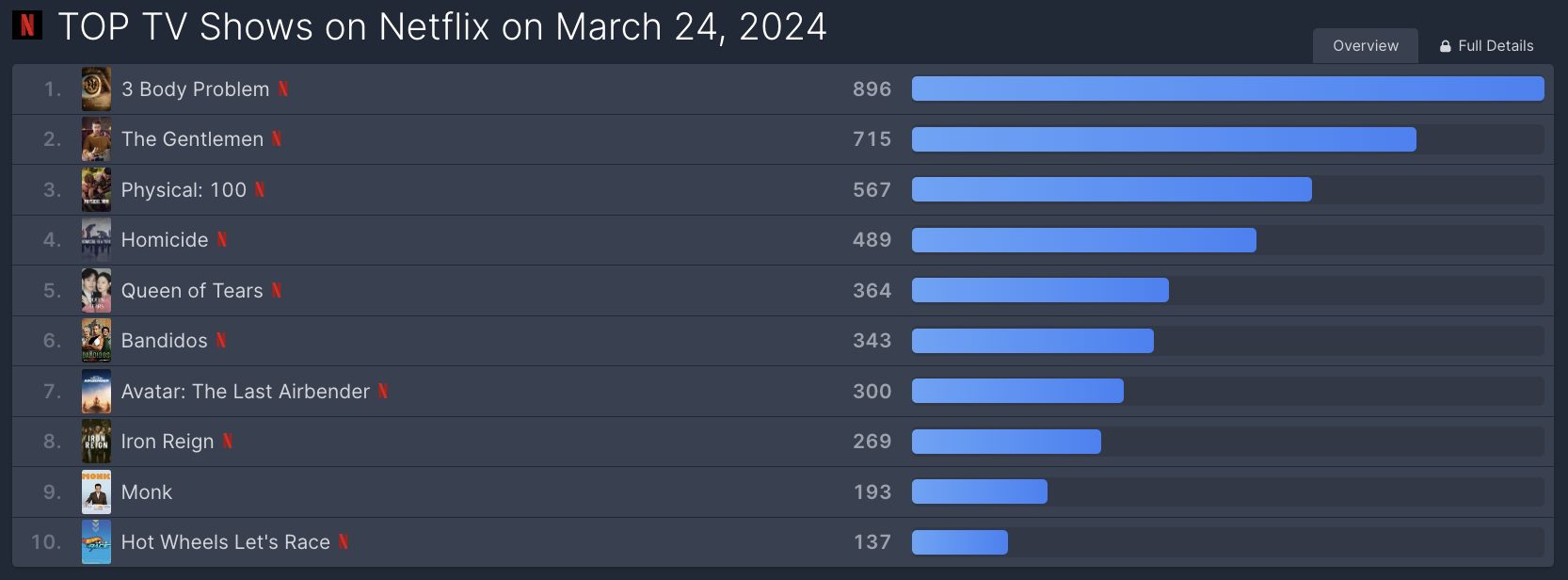Click the Queen of Tears poster thumbnail
The width and height of the screenshot is (1568, 580).
point(96,291)
